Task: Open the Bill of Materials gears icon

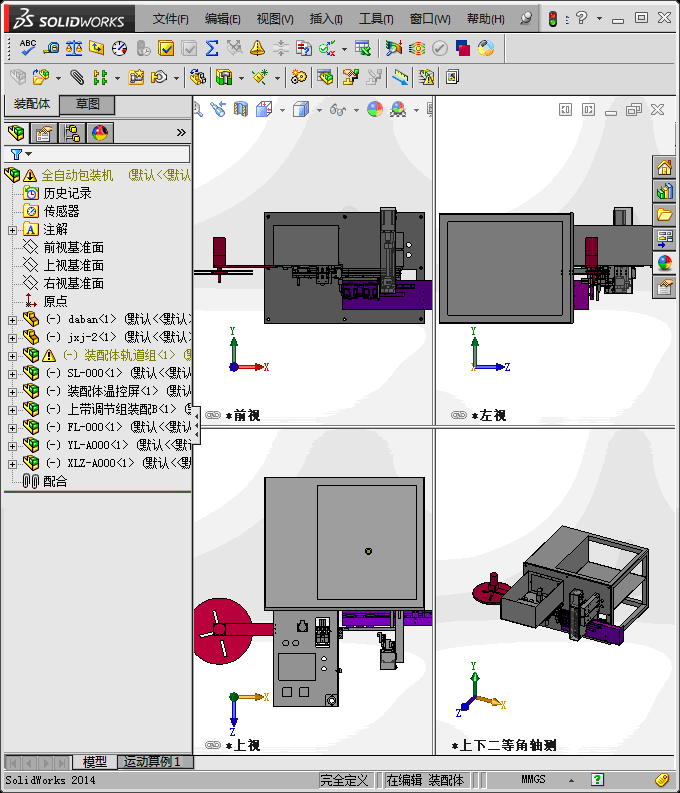Action: pyautogui.click(x=299, y=77)
